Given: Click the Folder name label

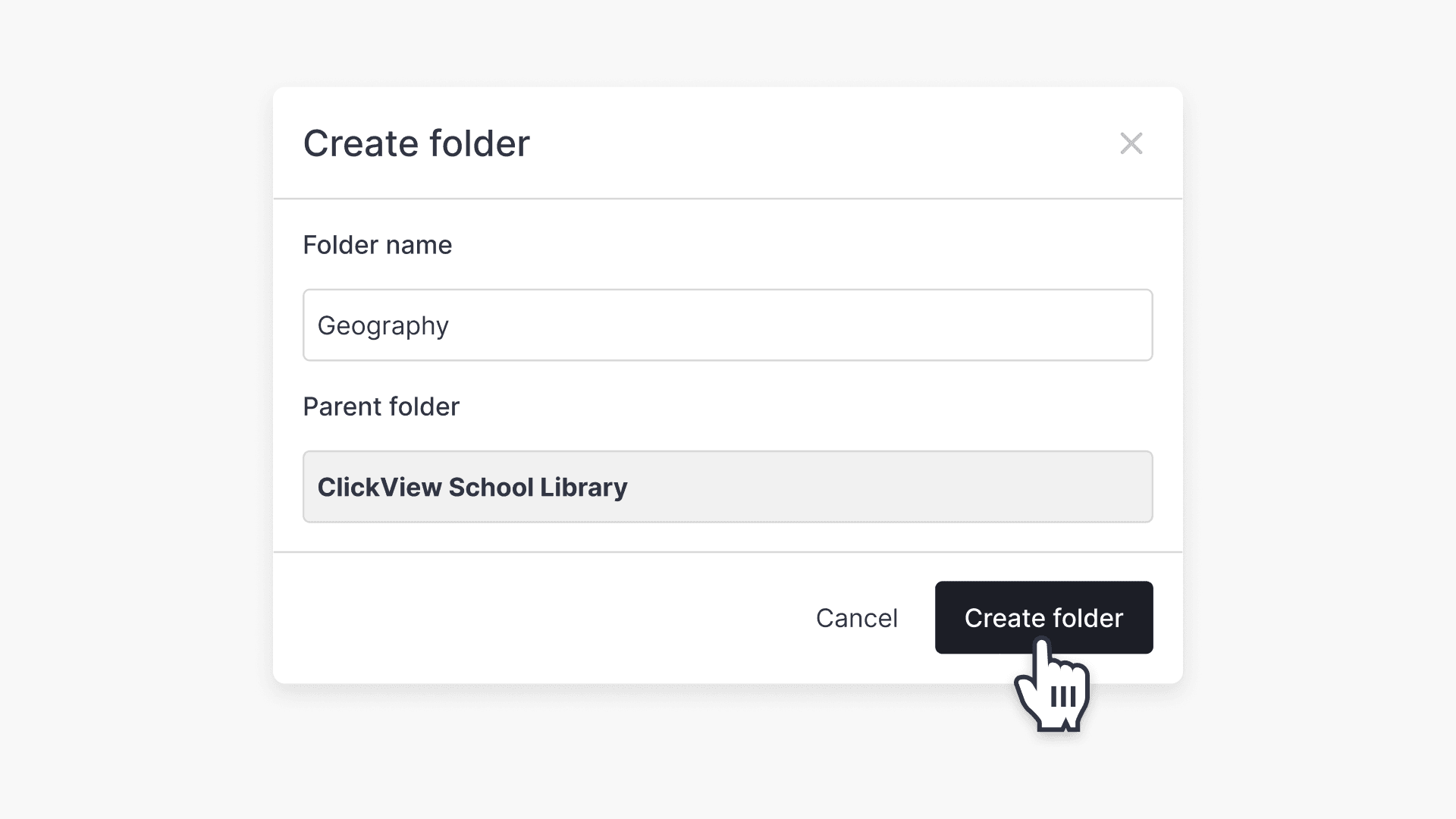Looking at the screenshot, I should (377, 244).
